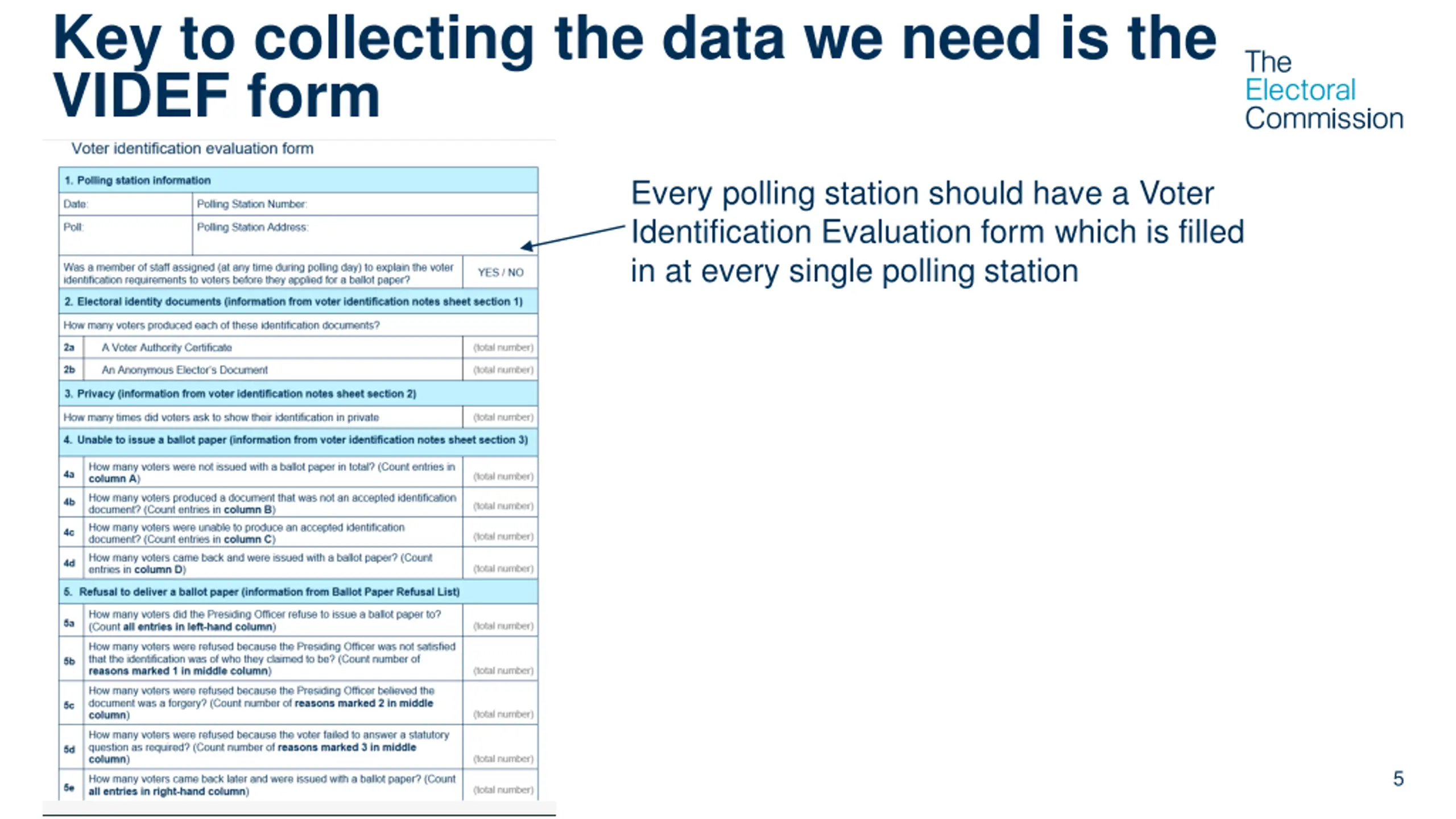Click total number box for row 4a
Screen dimensions: 1456x819
(500, 472)
